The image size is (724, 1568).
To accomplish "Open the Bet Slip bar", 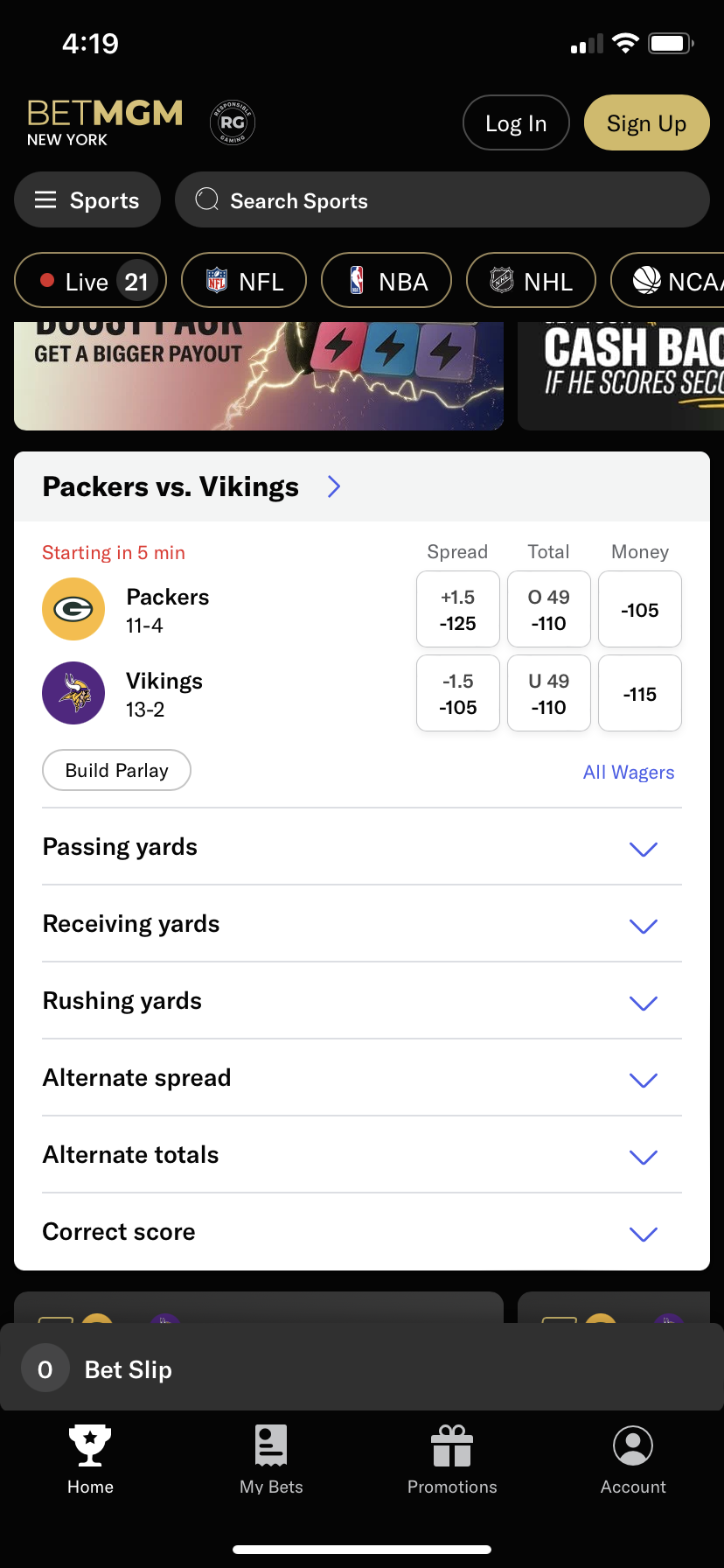I will point(362,1368).
